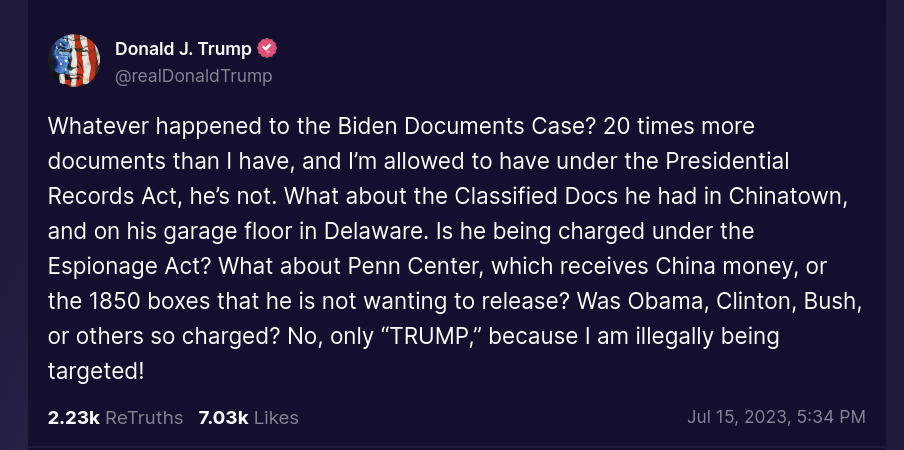Visit the @realDonaldTrump handle link
Image resolution: width=904 pixels, height=450 pixels.
194,76
